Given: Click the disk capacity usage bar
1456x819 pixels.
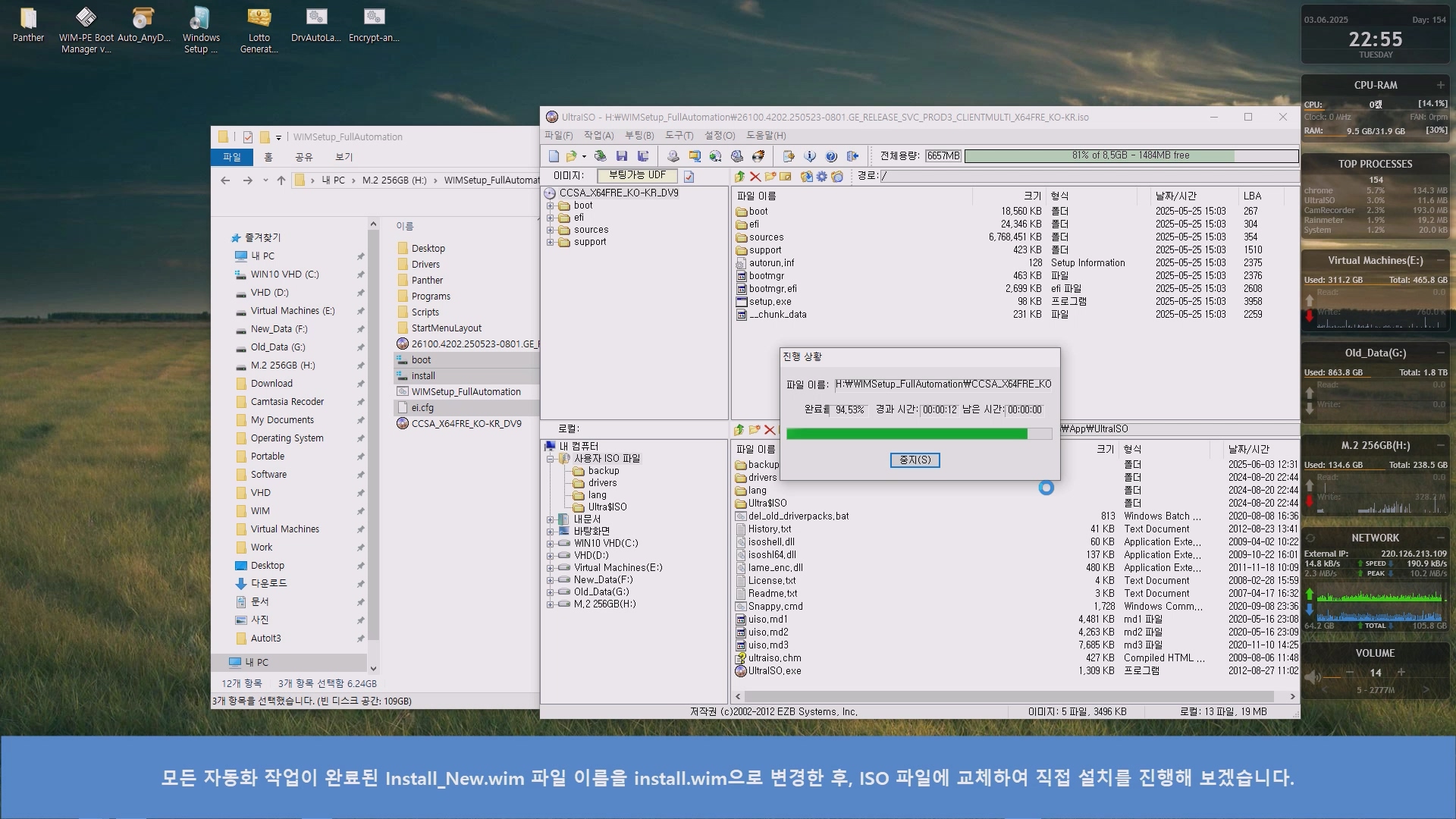Looking at the screenshot, I should click(x=1130, y=155).
